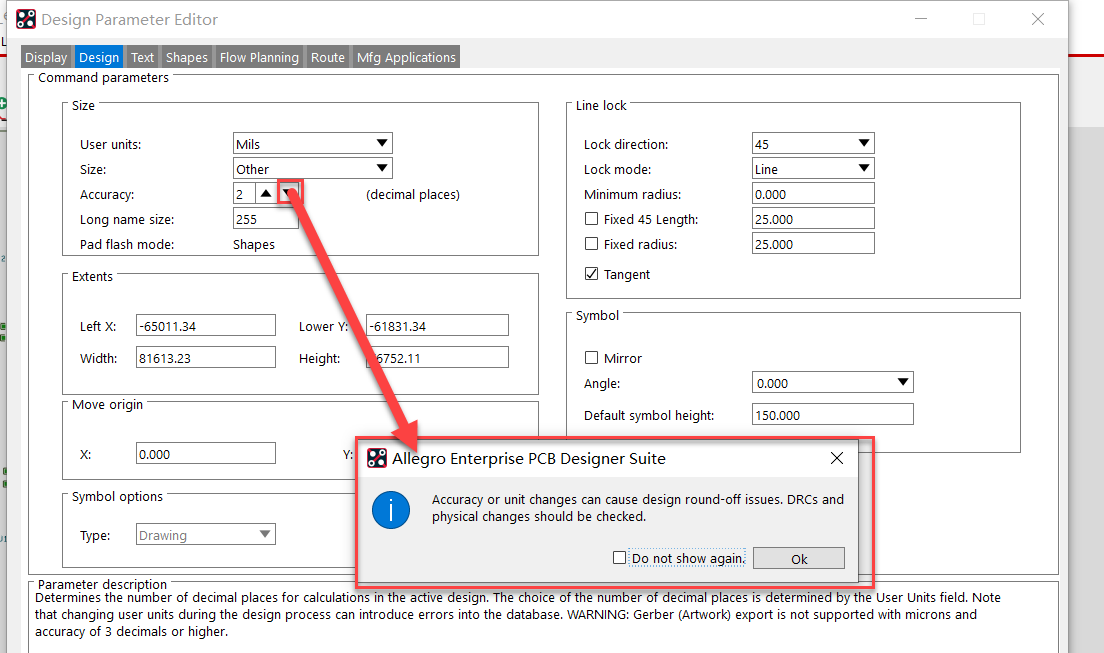
Task: Click the Accuracy increase up arrow
Action: tap(265, 194)
